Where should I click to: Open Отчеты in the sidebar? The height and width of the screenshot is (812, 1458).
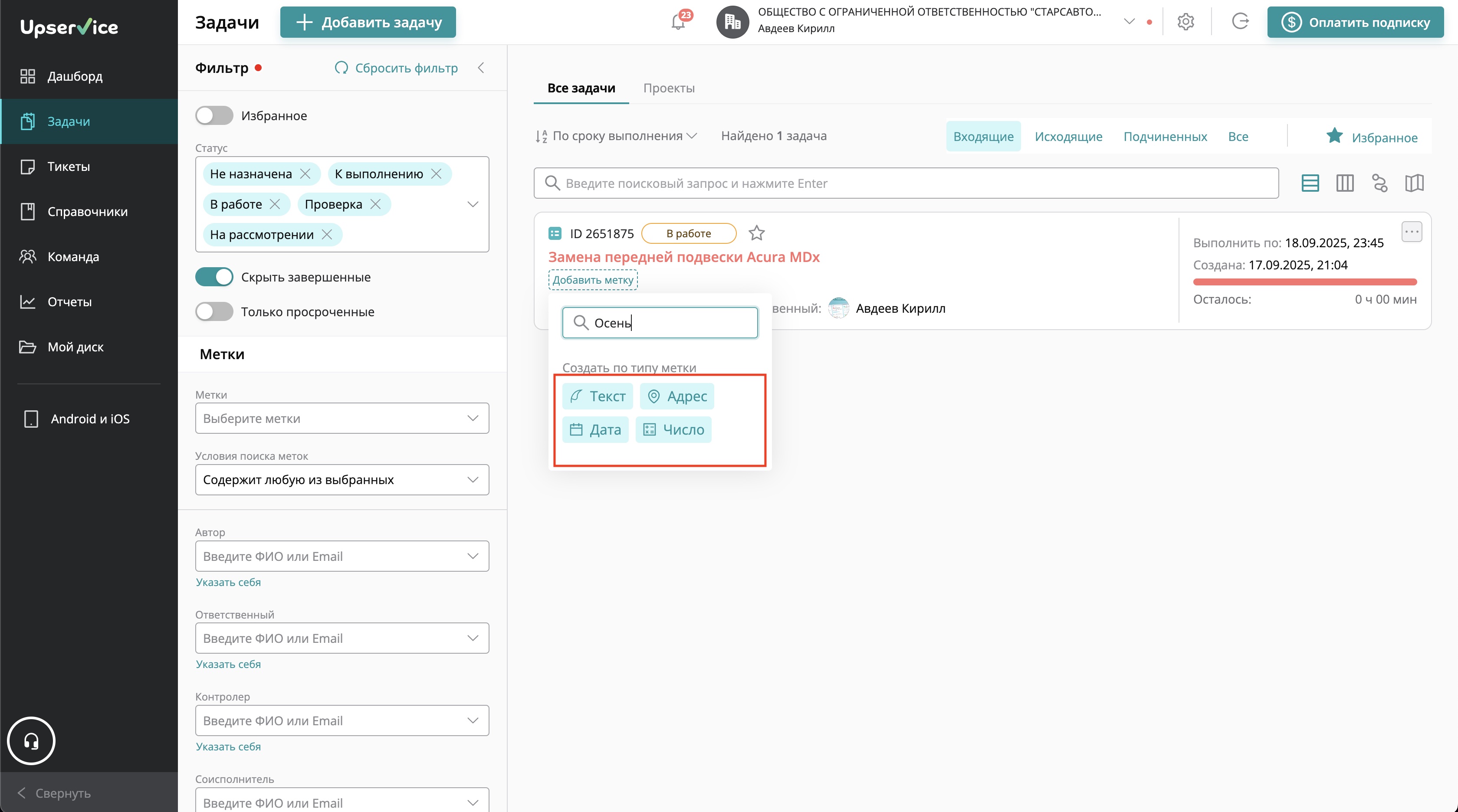click(x=89, y=301)
